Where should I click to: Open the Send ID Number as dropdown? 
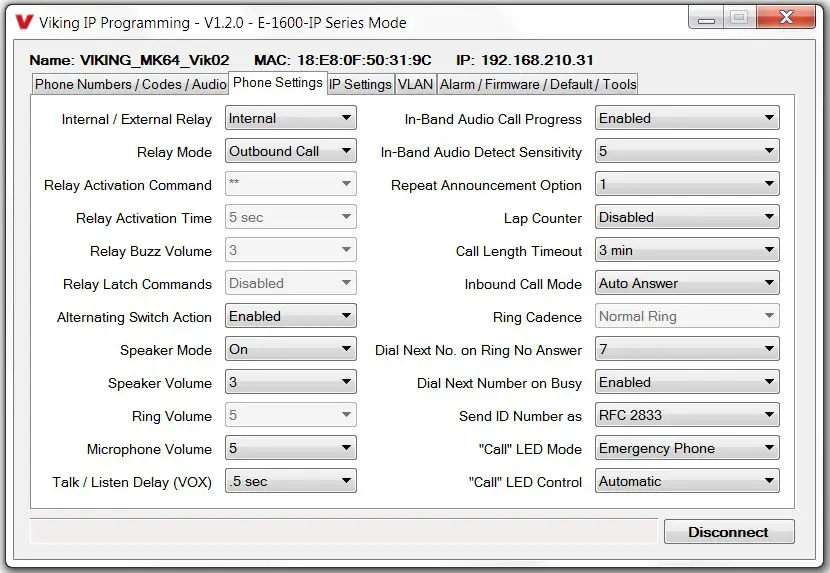[x=687, y=415]
